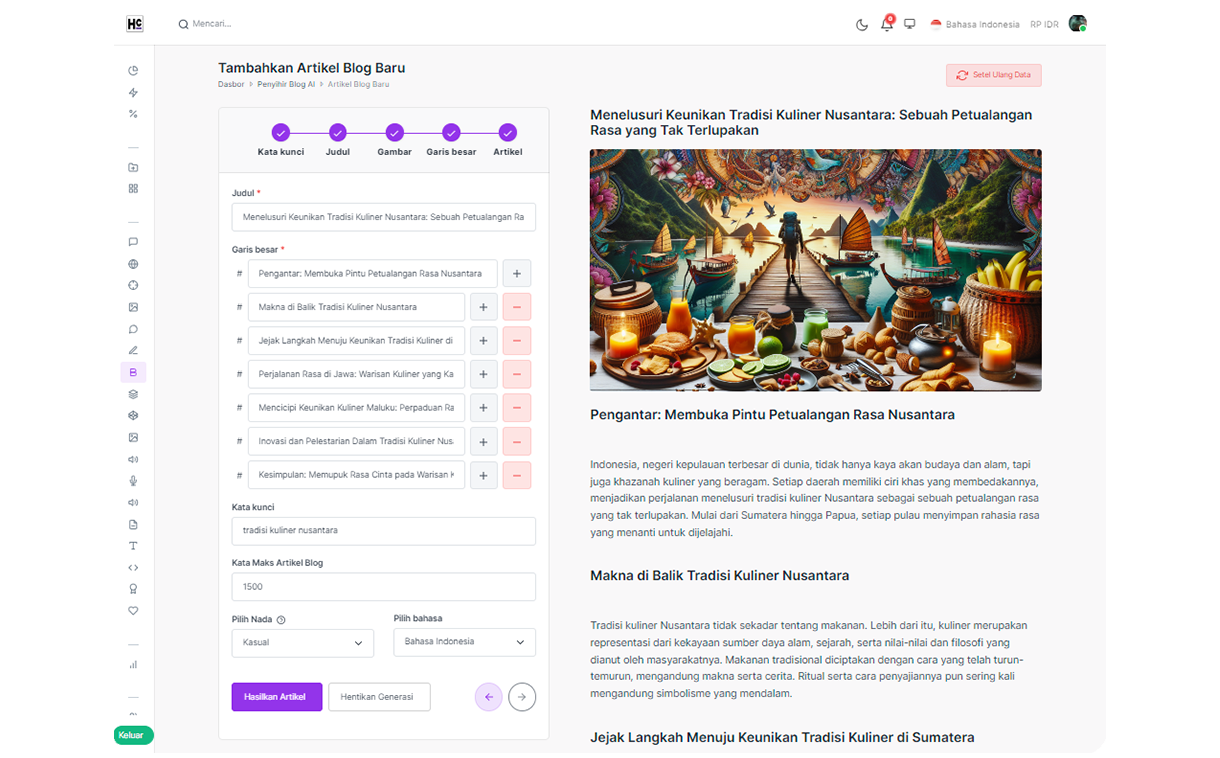This screenshot has height=758, width=1220.
Task: Open the RP IDR currency selector
Action: 1044,24
